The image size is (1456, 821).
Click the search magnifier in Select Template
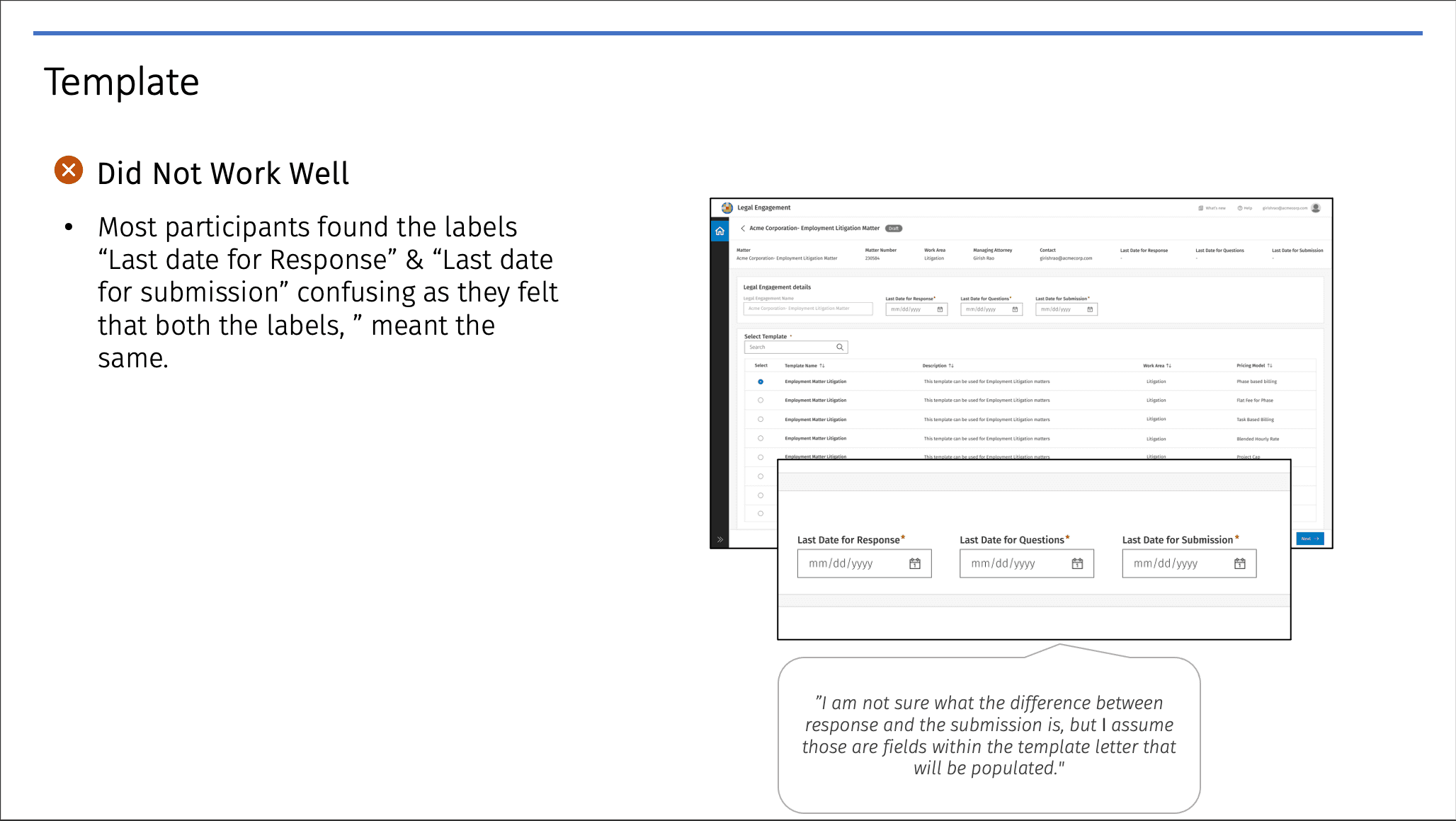tap(840, 347)
